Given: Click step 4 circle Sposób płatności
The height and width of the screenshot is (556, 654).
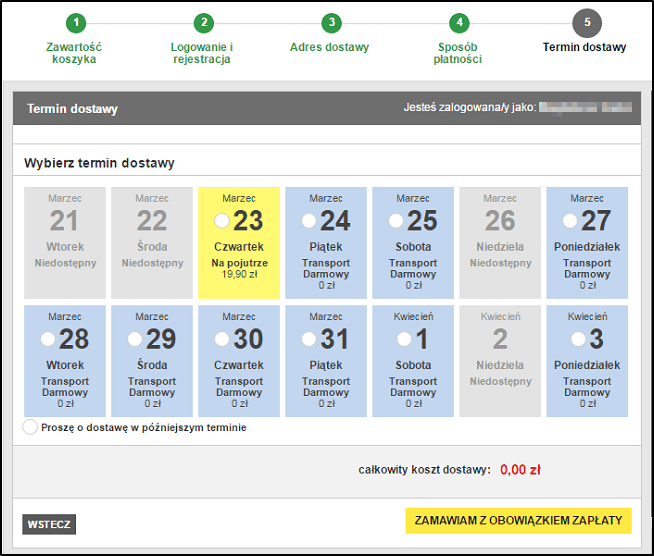Looking at the screenshot, I should [x=458, y=22].
